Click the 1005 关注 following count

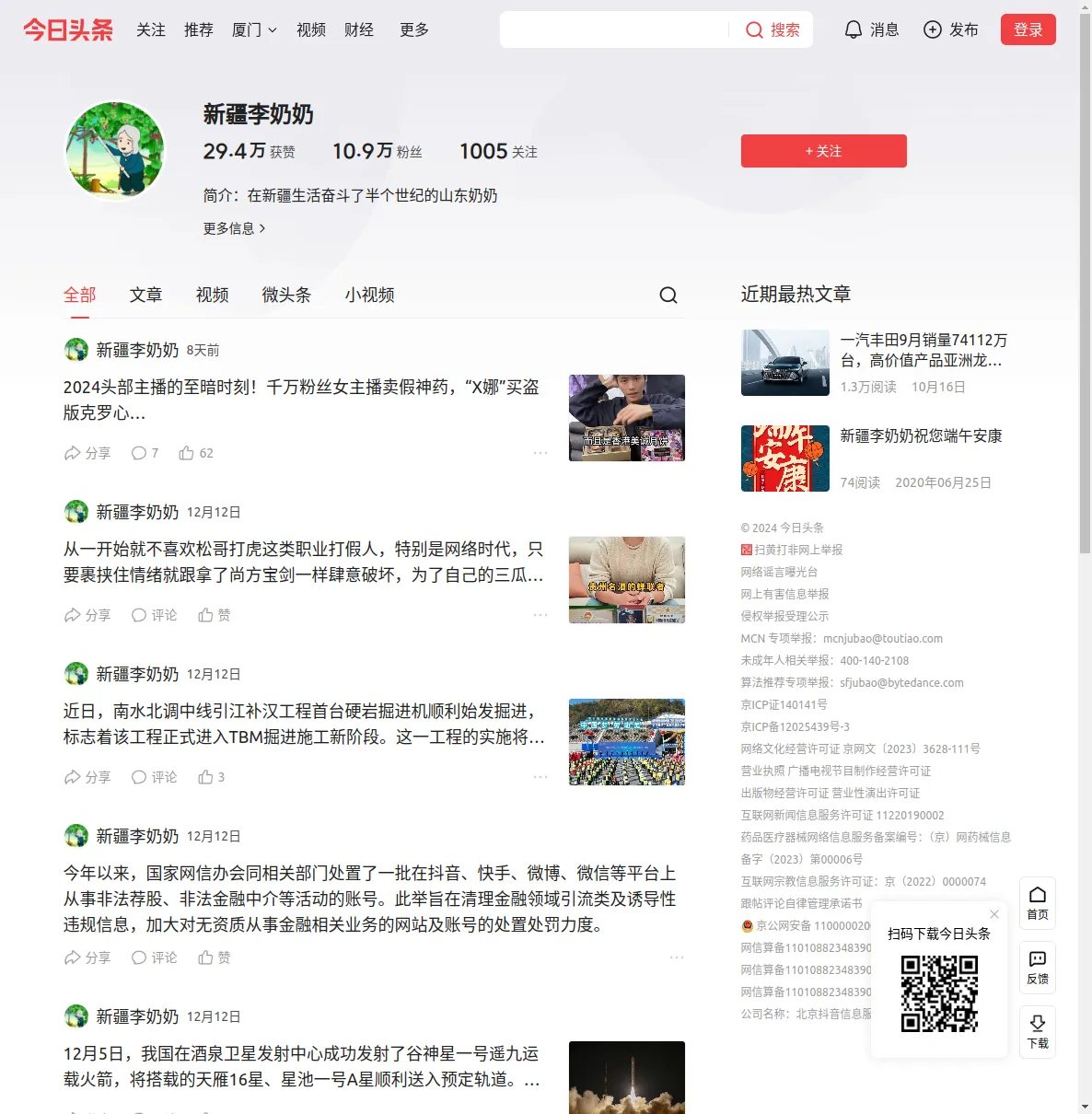point(498,151)
